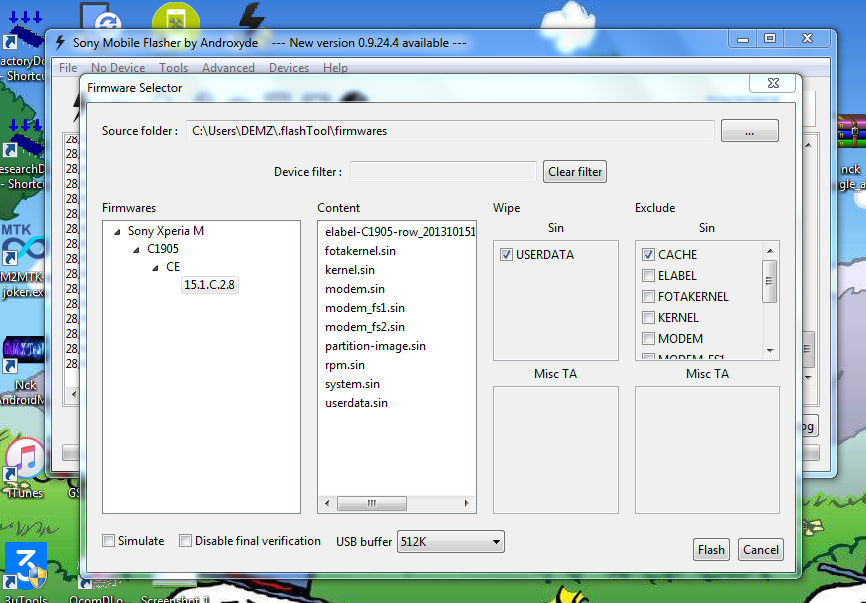Open the Tools menu

(x=173, y=67)
